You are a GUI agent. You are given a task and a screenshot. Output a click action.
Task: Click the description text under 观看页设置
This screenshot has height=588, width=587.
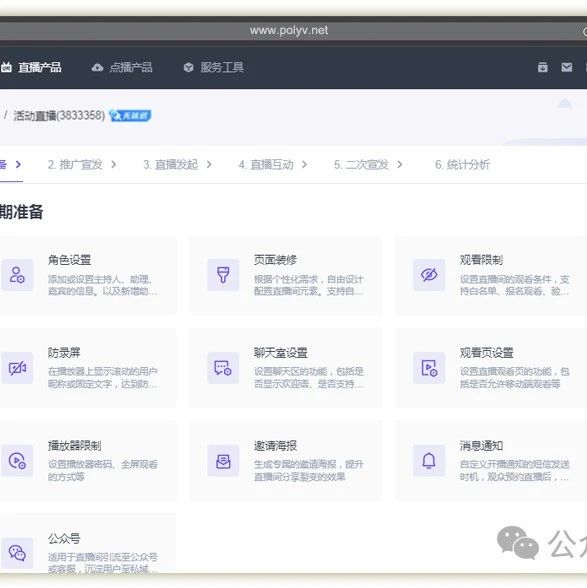coord(515,378)
